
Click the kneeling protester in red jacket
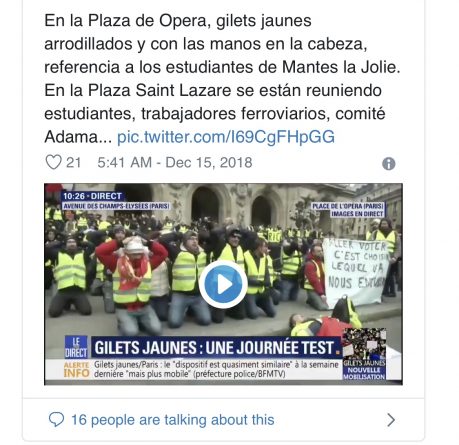[132, 282]
